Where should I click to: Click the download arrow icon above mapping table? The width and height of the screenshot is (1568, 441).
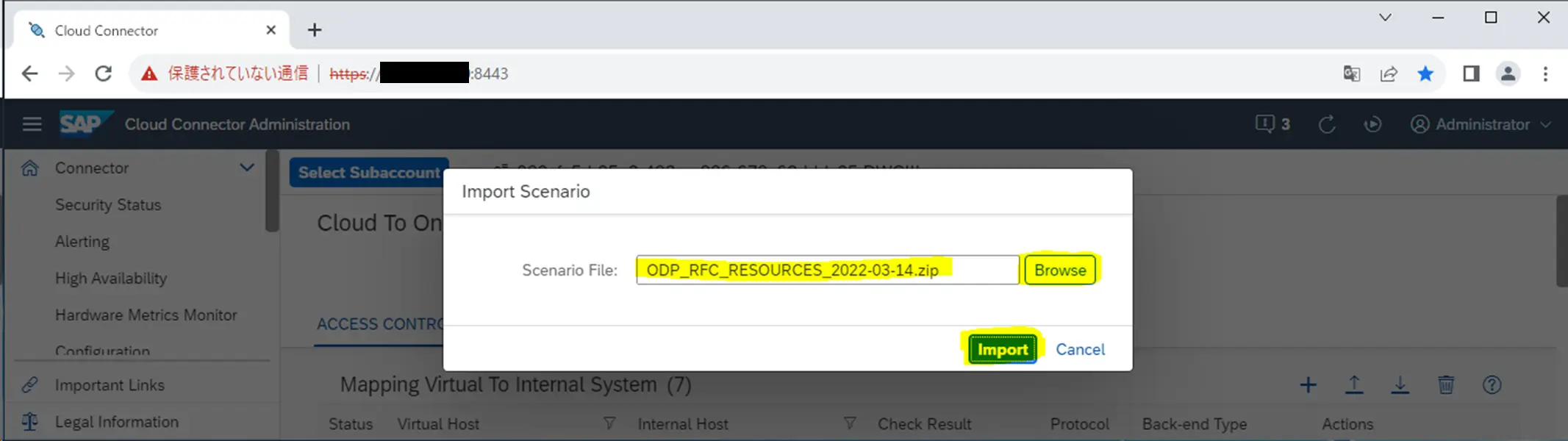(1400, 384)
